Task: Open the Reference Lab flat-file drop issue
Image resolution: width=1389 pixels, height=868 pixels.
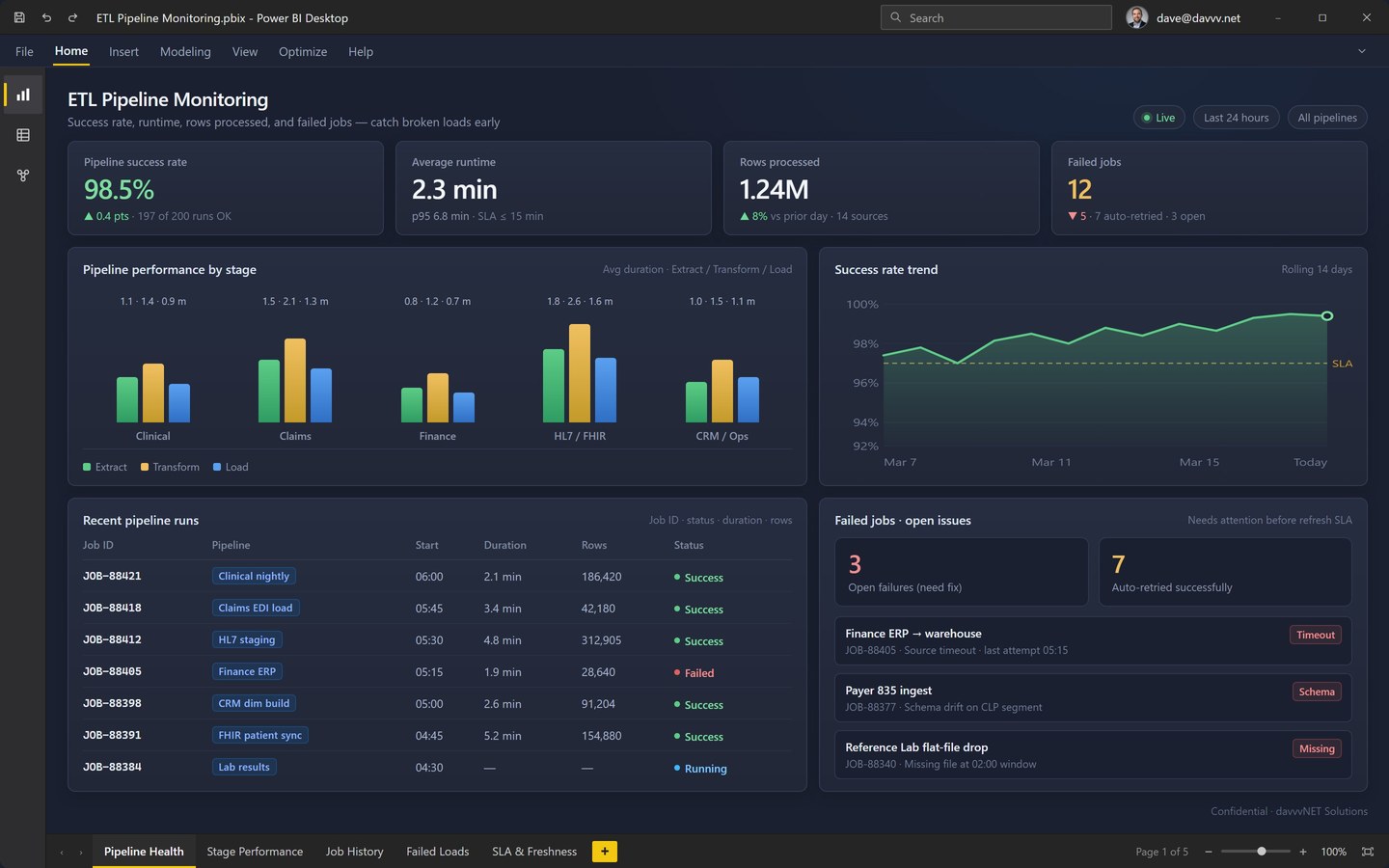Action: coord(1093,754)
